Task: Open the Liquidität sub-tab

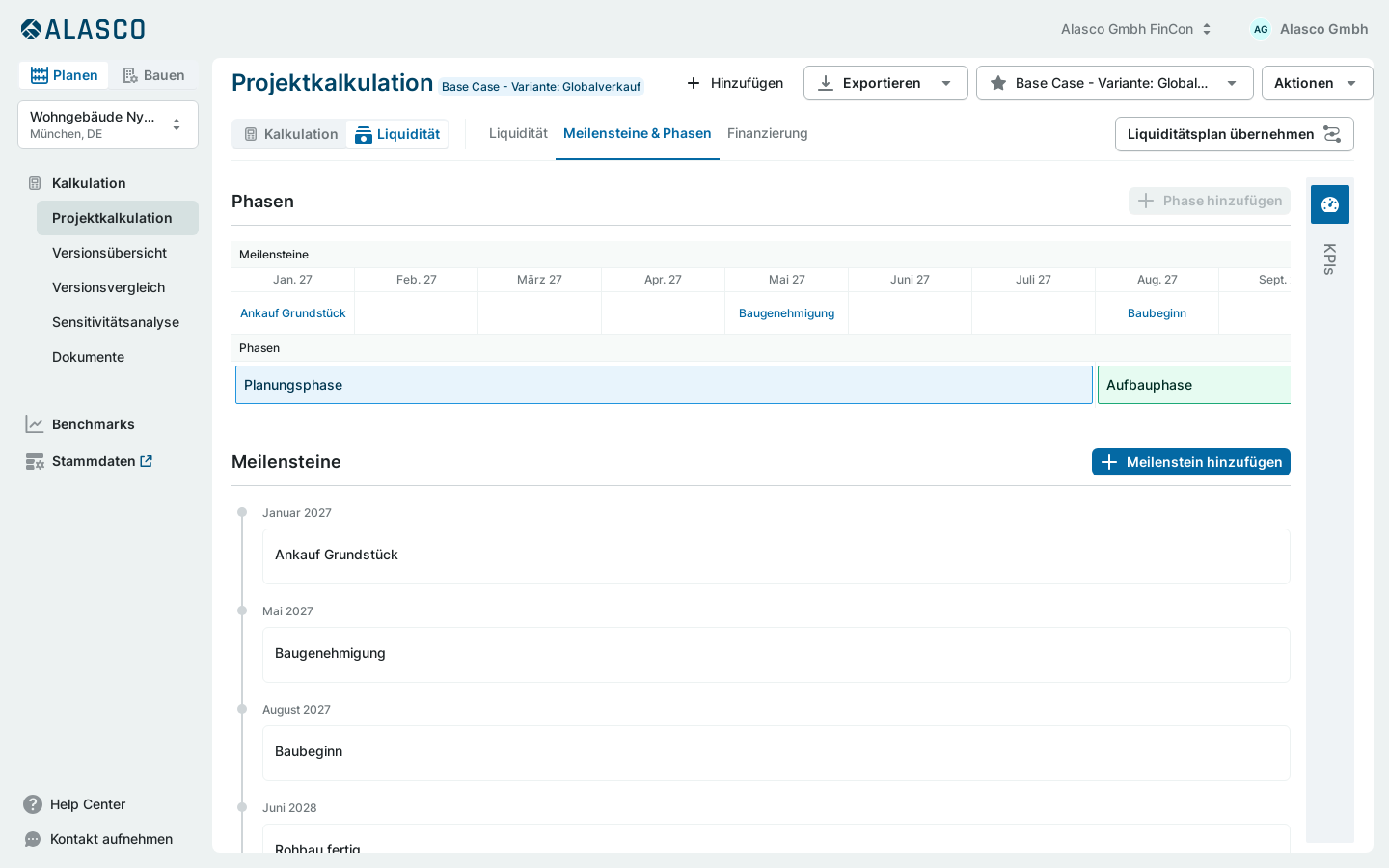Action: coord(518,133)
